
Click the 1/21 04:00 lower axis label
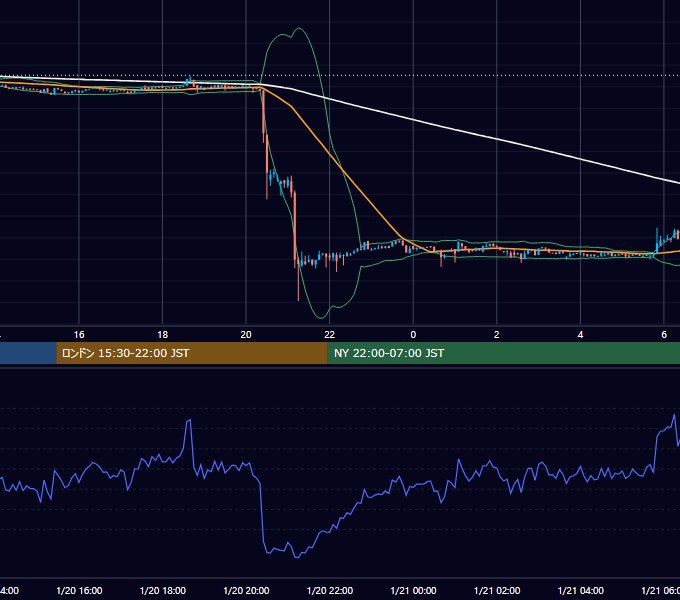(x=581, y=590)
